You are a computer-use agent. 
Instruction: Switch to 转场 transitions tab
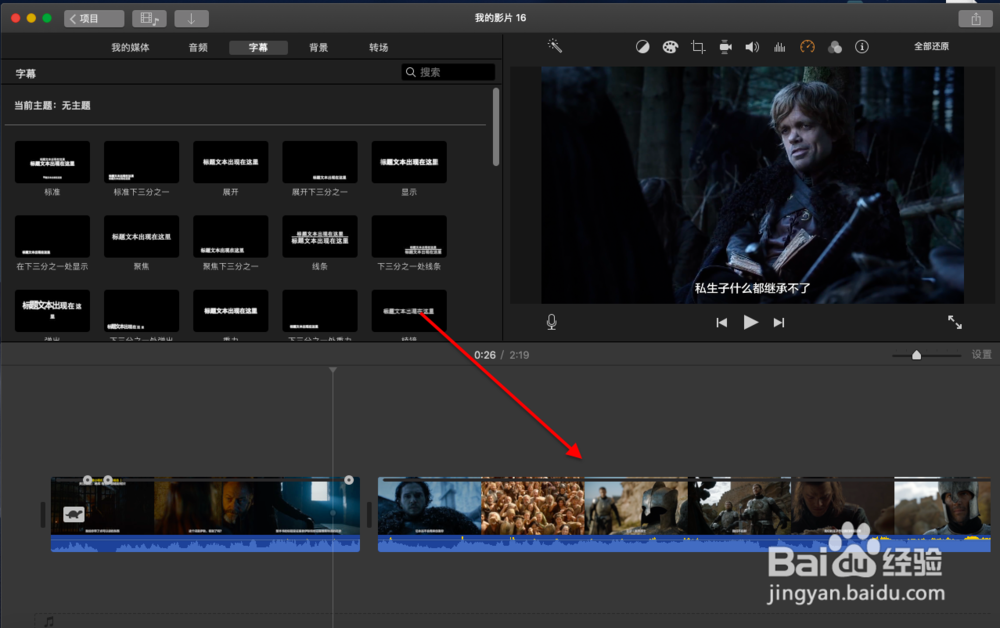(379, 47)
